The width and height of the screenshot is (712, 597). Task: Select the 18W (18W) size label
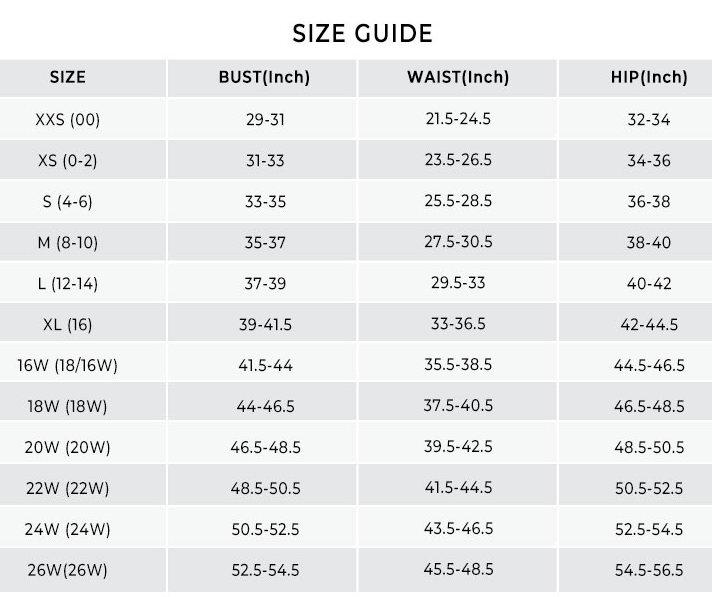pyautogui.click(x=68, y=406)
